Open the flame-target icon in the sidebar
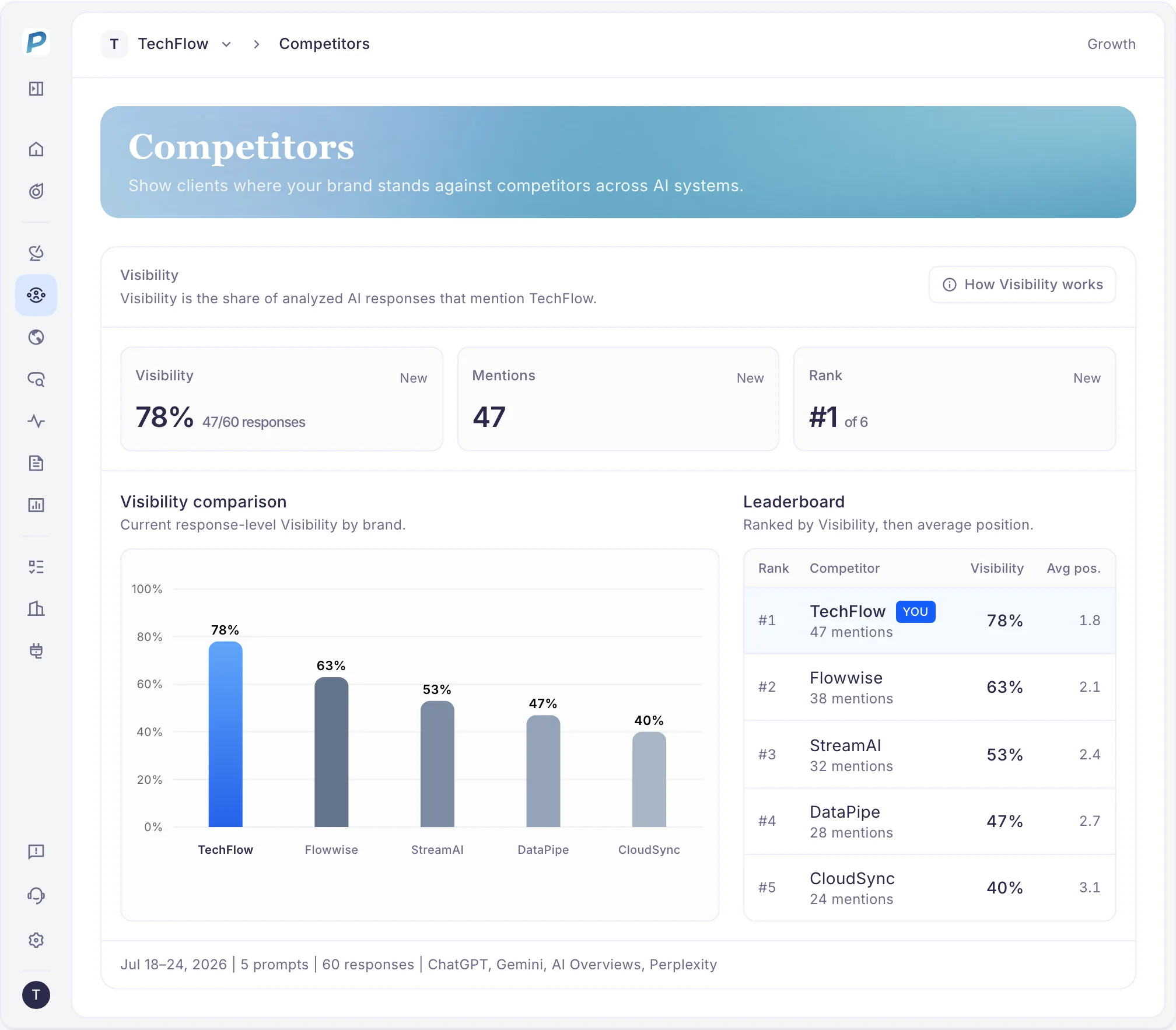The height and width of the screenshot is (1030, 1176). coord(36,191)
